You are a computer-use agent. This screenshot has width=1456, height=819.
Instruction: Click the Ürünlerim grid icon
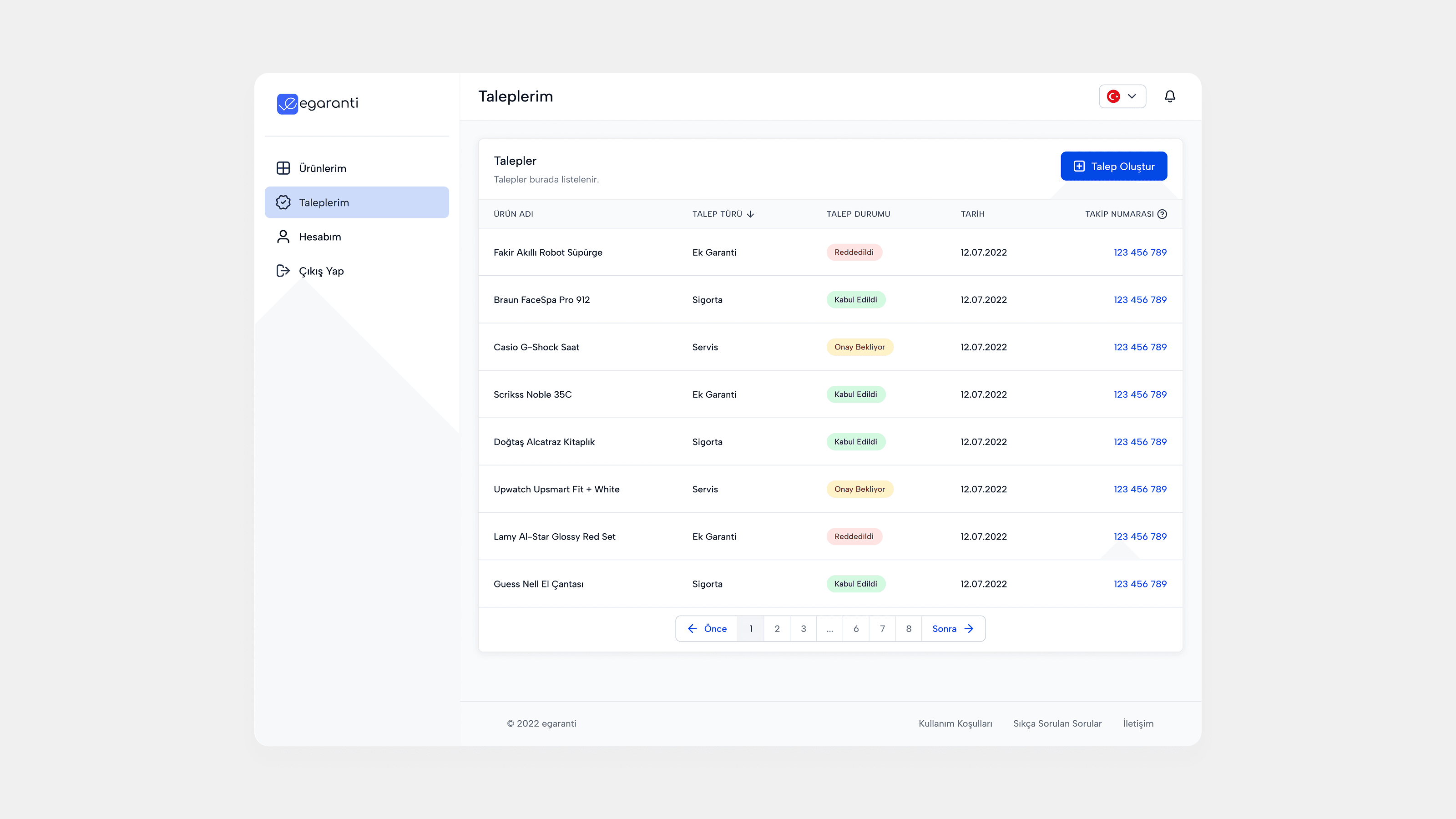[283, 168]
